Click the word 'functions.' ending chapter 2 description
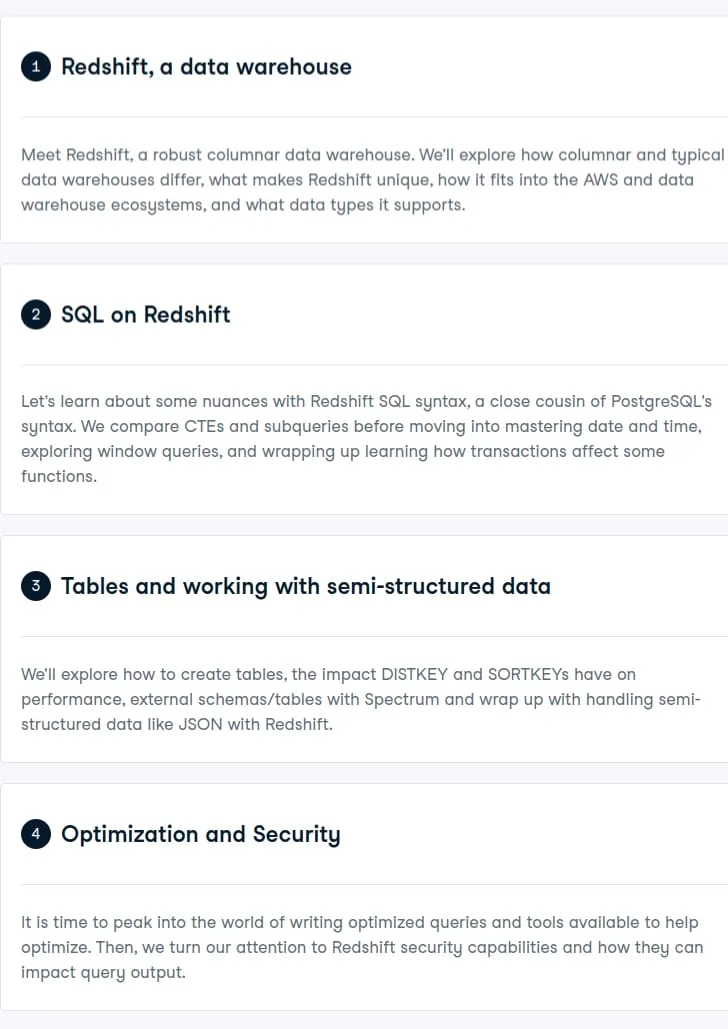Image resolution: width=728 pixels, height=1029 pixels. tap(59, 476)
